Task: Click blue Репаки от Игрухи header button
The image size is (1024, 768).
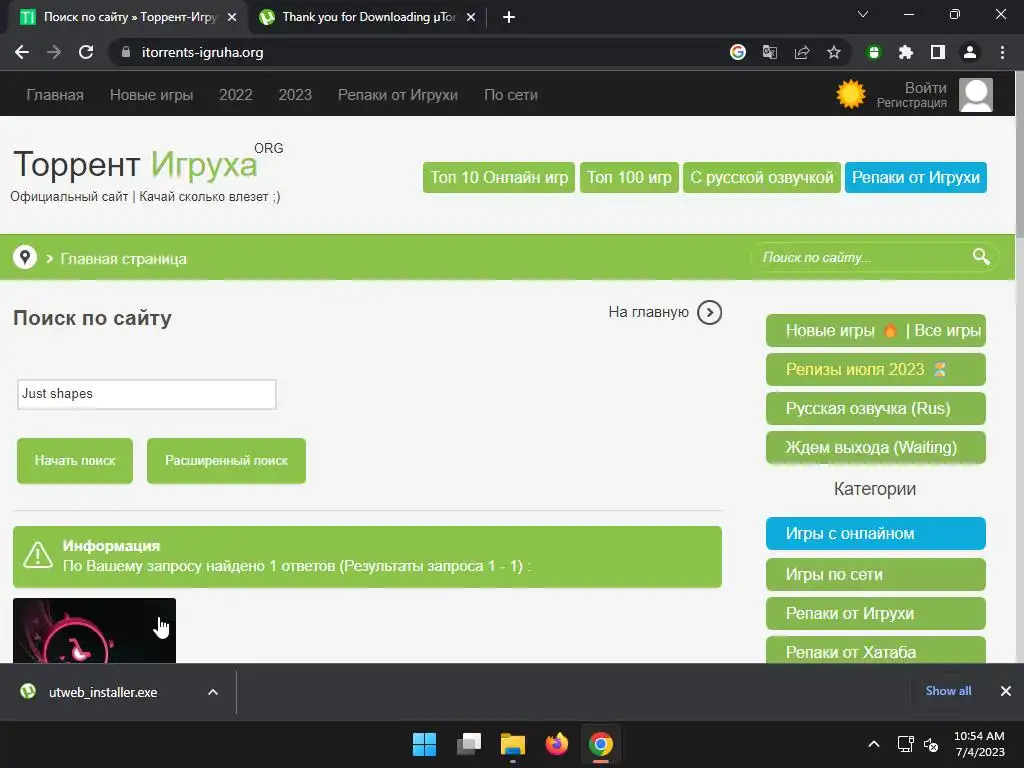Action: 916,177
